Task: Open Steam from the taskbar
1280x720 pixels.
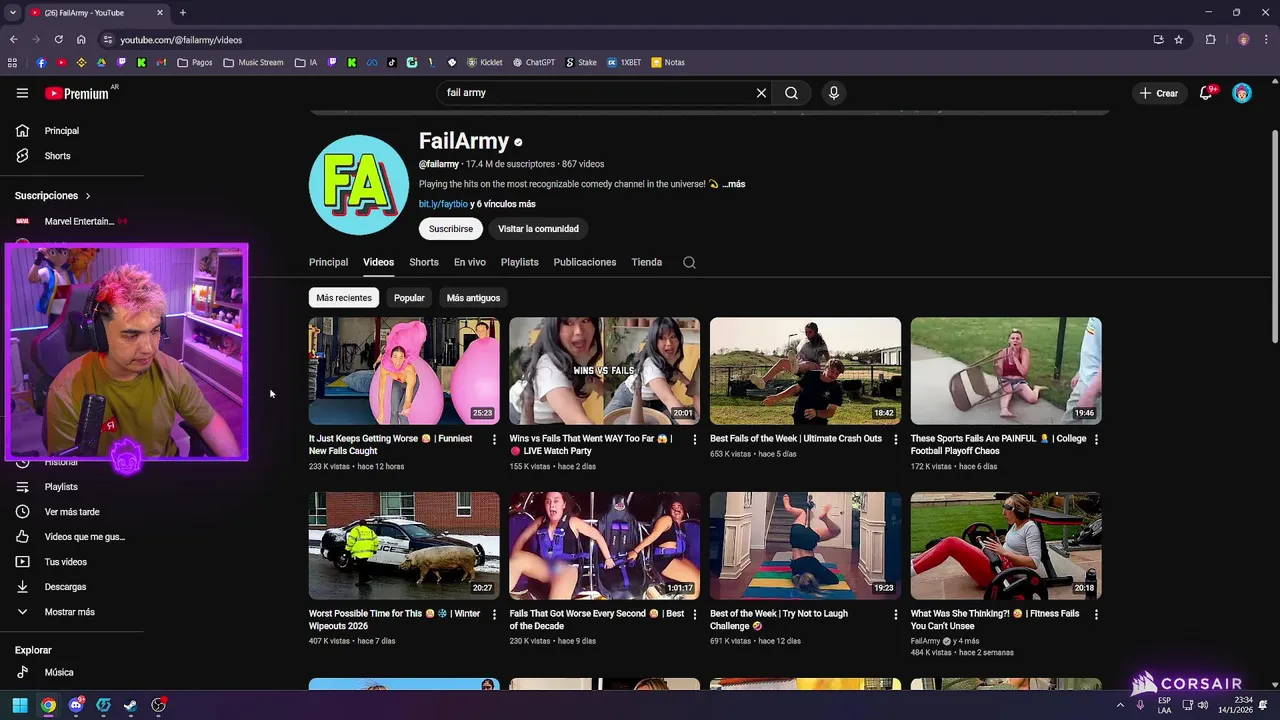Action: click(131, 705)
